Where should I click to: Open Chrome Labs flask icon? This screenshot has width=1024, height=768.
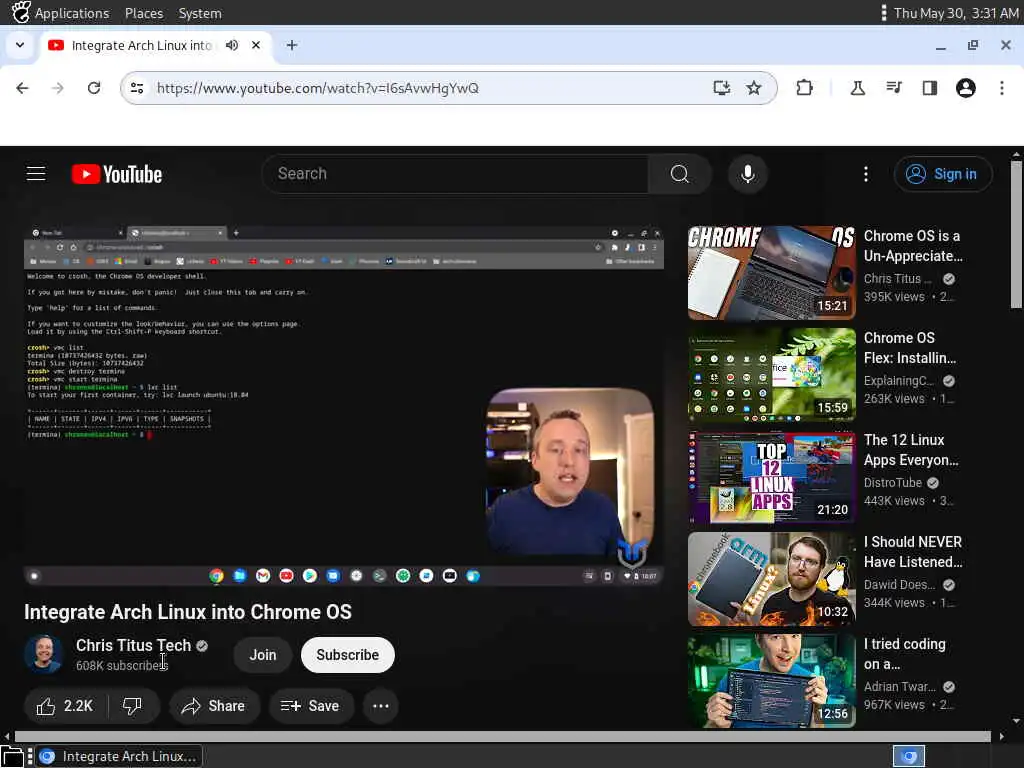pyautogui.click(x=857, y=88)
